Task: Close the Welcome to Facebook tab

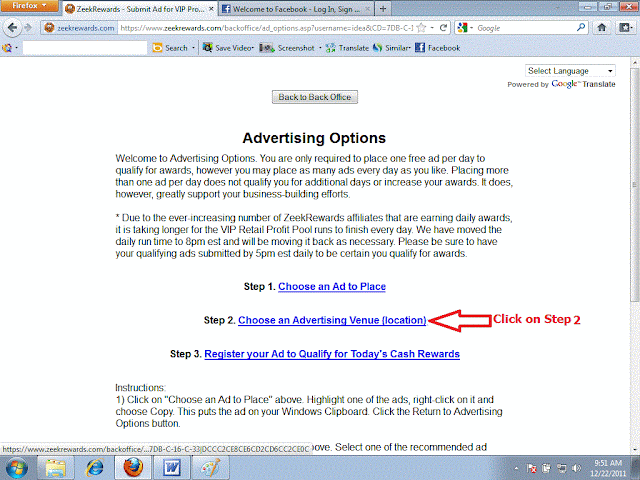Action: point(367,9)
